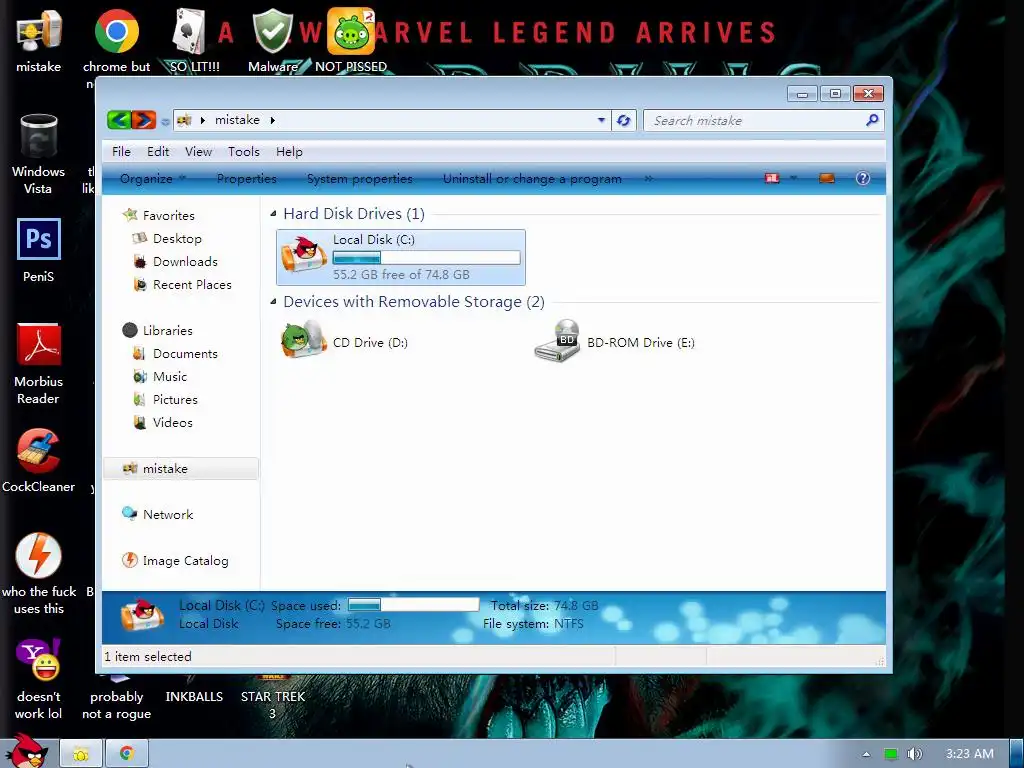The width and height of the screenshot is (1024, 768).
Task: Open the INKBALLS desktop shortcut
Action: pyautogui.click(x=194, y=697)
